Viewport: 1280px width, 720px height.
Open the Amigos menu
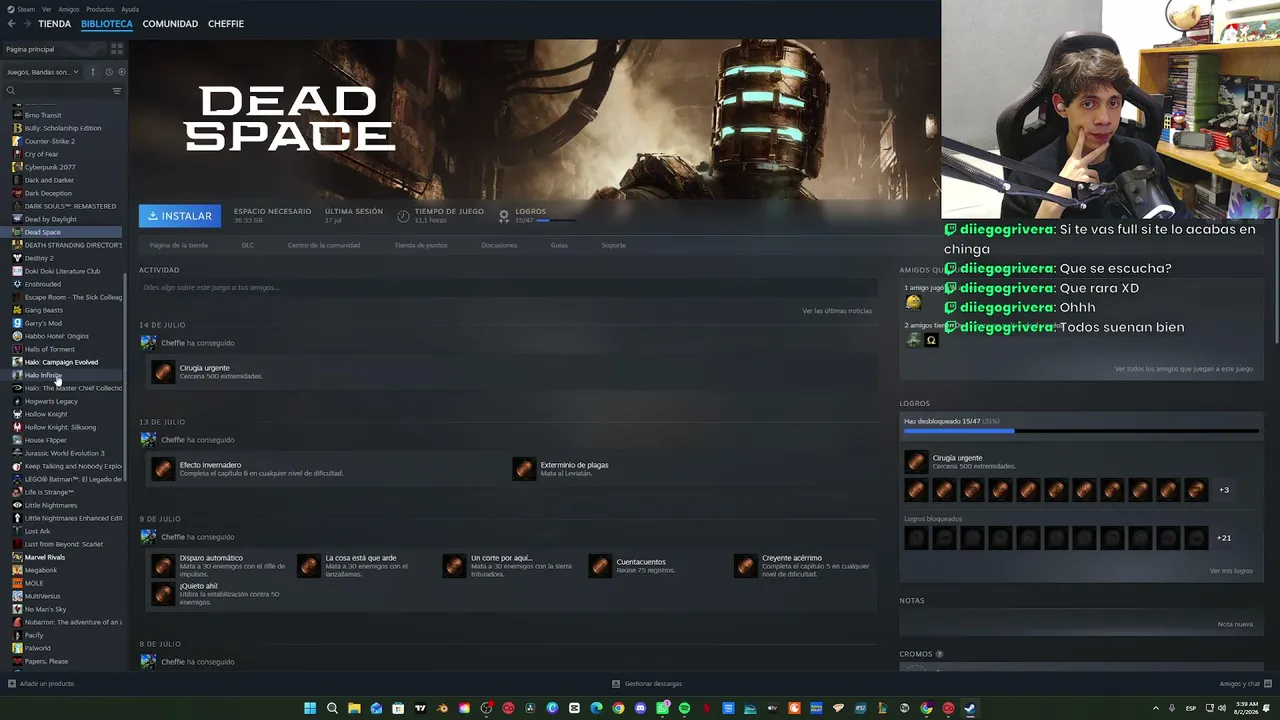coord(69,9)
